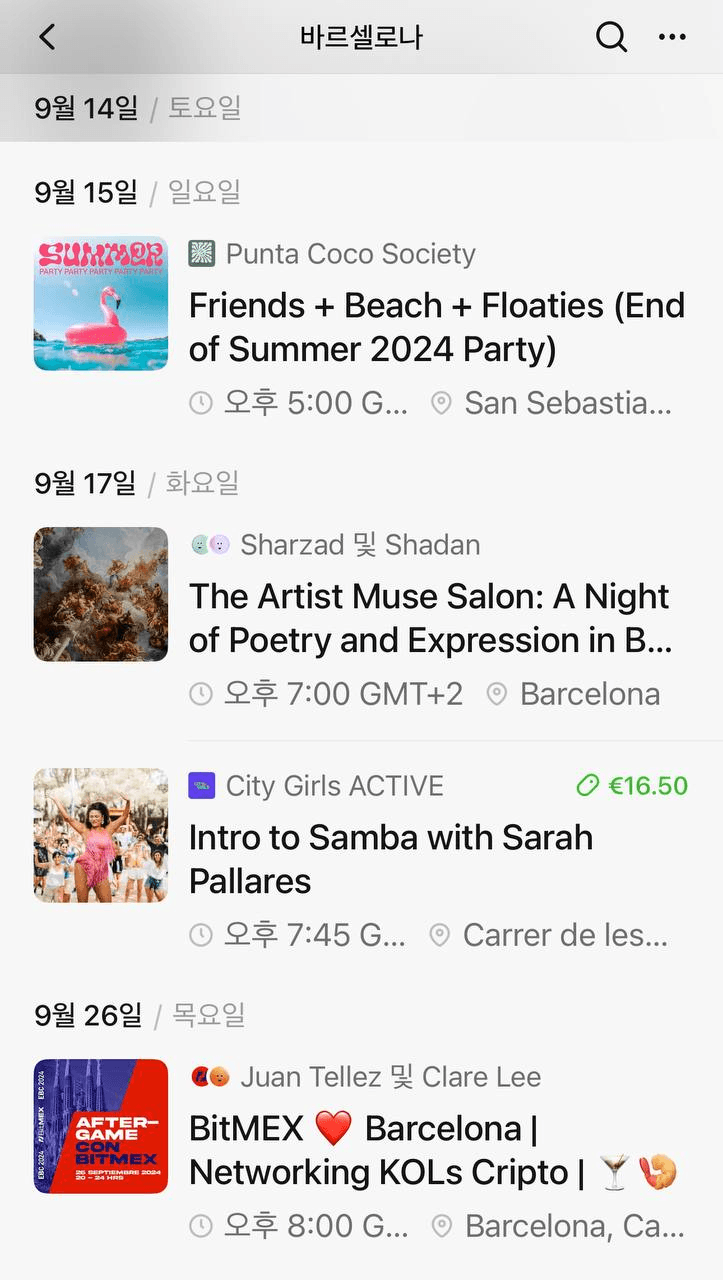Viewport: 723px width, 1280px height.
Task: Open search with magnifier icon
Action: pos(611,37)
